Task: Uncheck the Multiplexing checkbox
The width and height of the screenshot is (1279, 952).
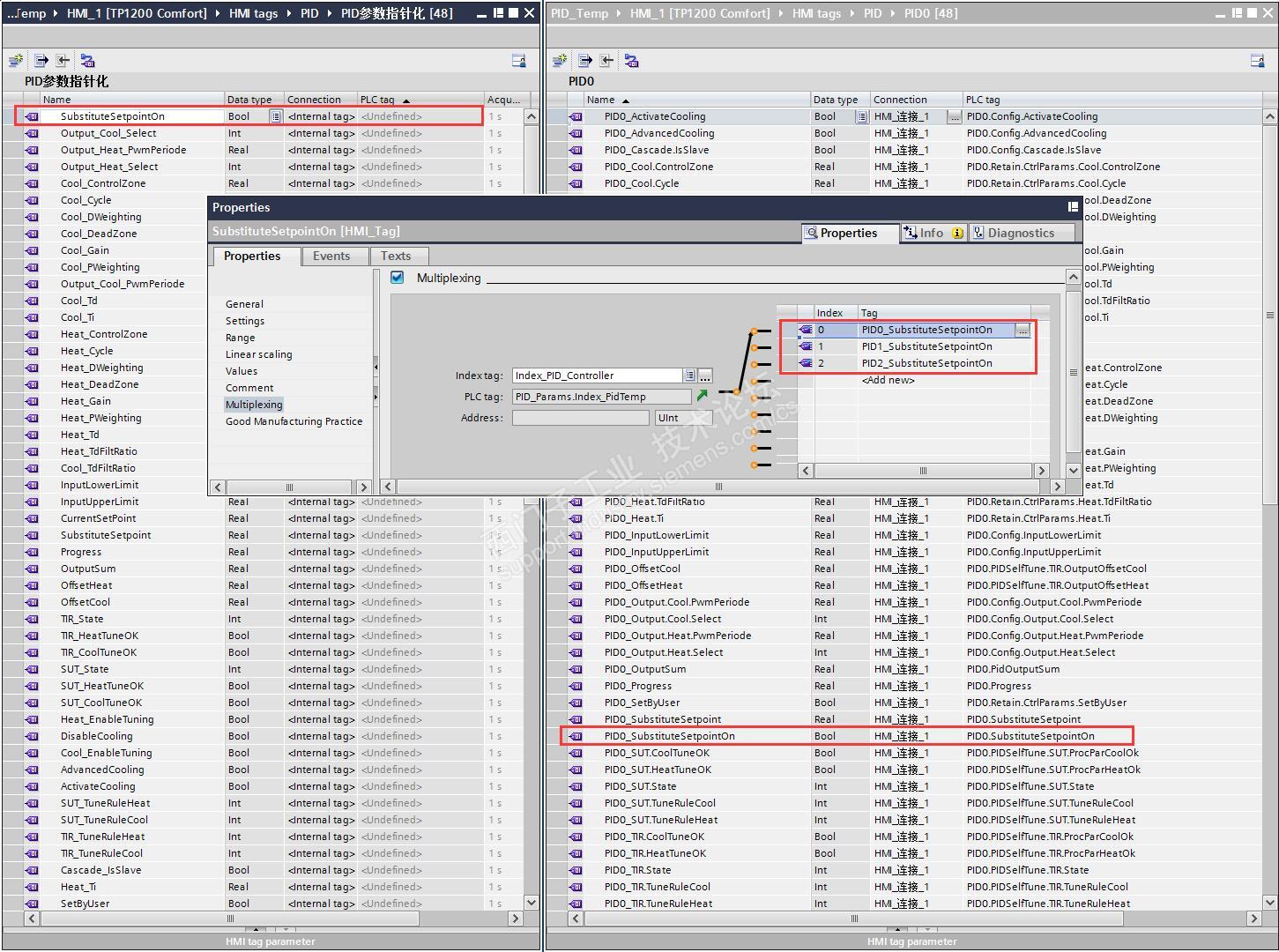Action: pyautogui.click(x=398, y=278)
